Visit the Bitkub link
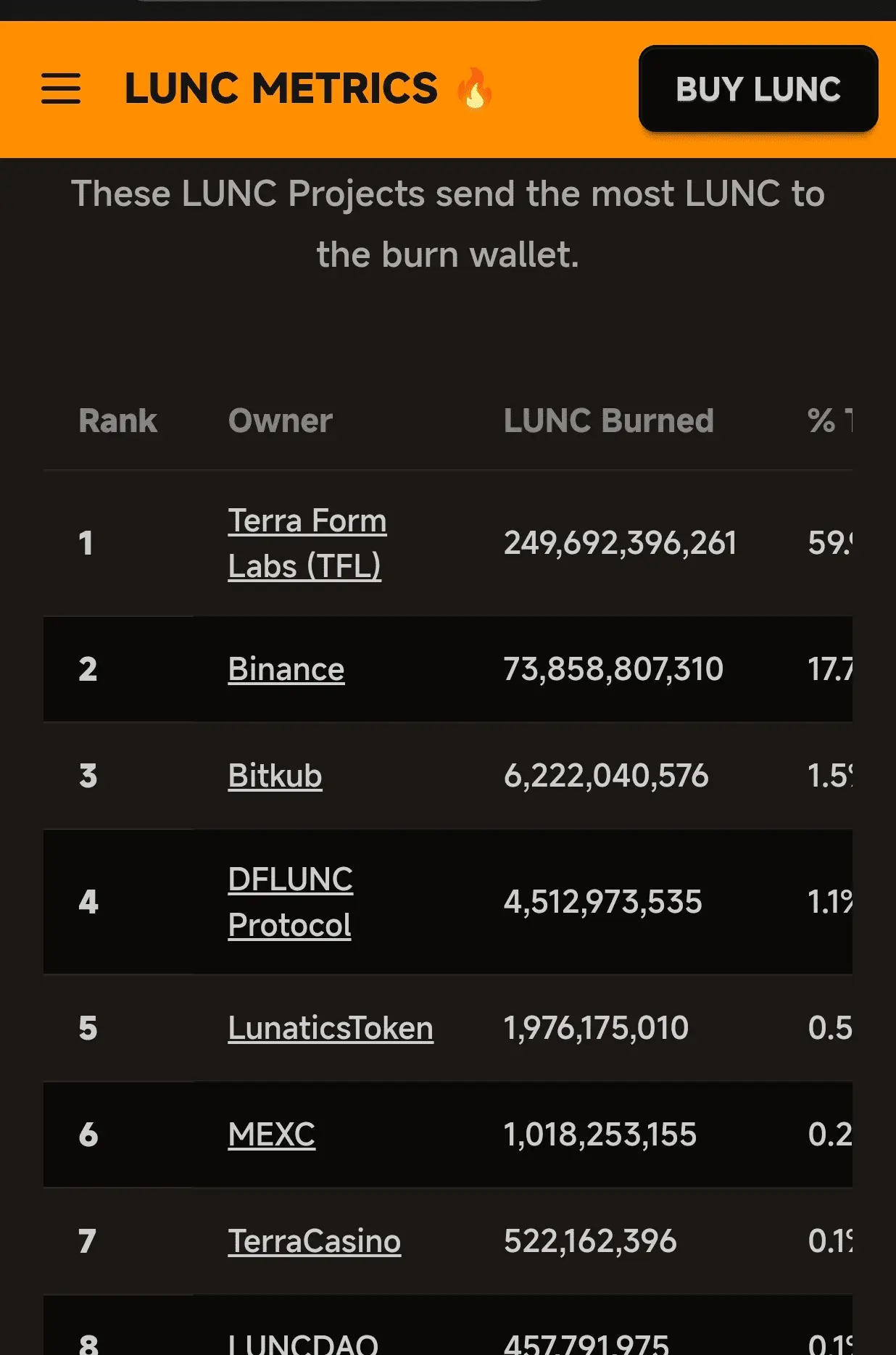This screenshot has width=896, height=1355. (275, 776)
